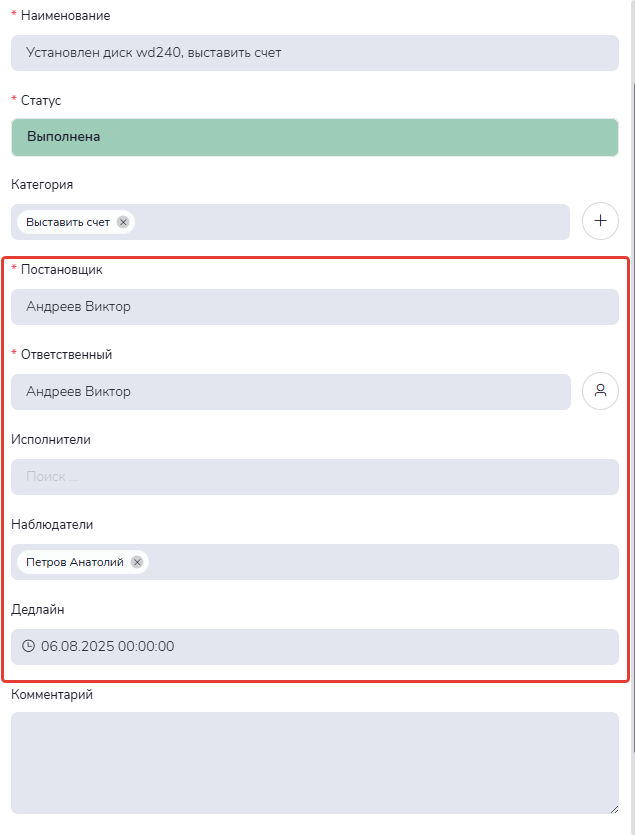Click empty area of Категория field
This screenshot has width=635, height=835.
click(x=350, y=222)
